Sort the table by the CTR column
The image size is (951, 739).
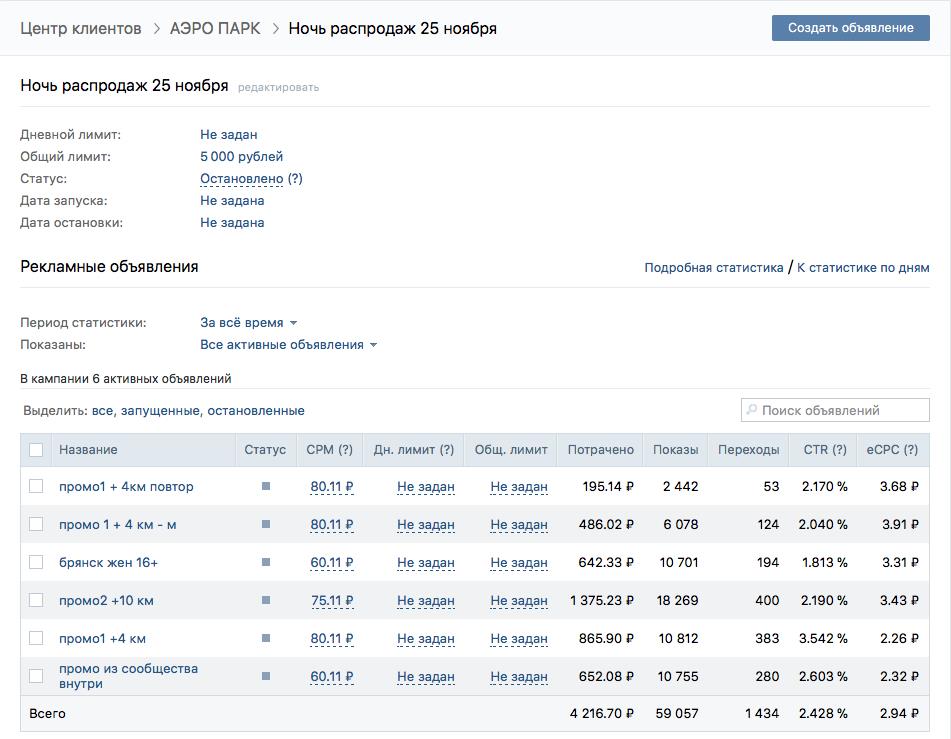click(x=824, y=450)
